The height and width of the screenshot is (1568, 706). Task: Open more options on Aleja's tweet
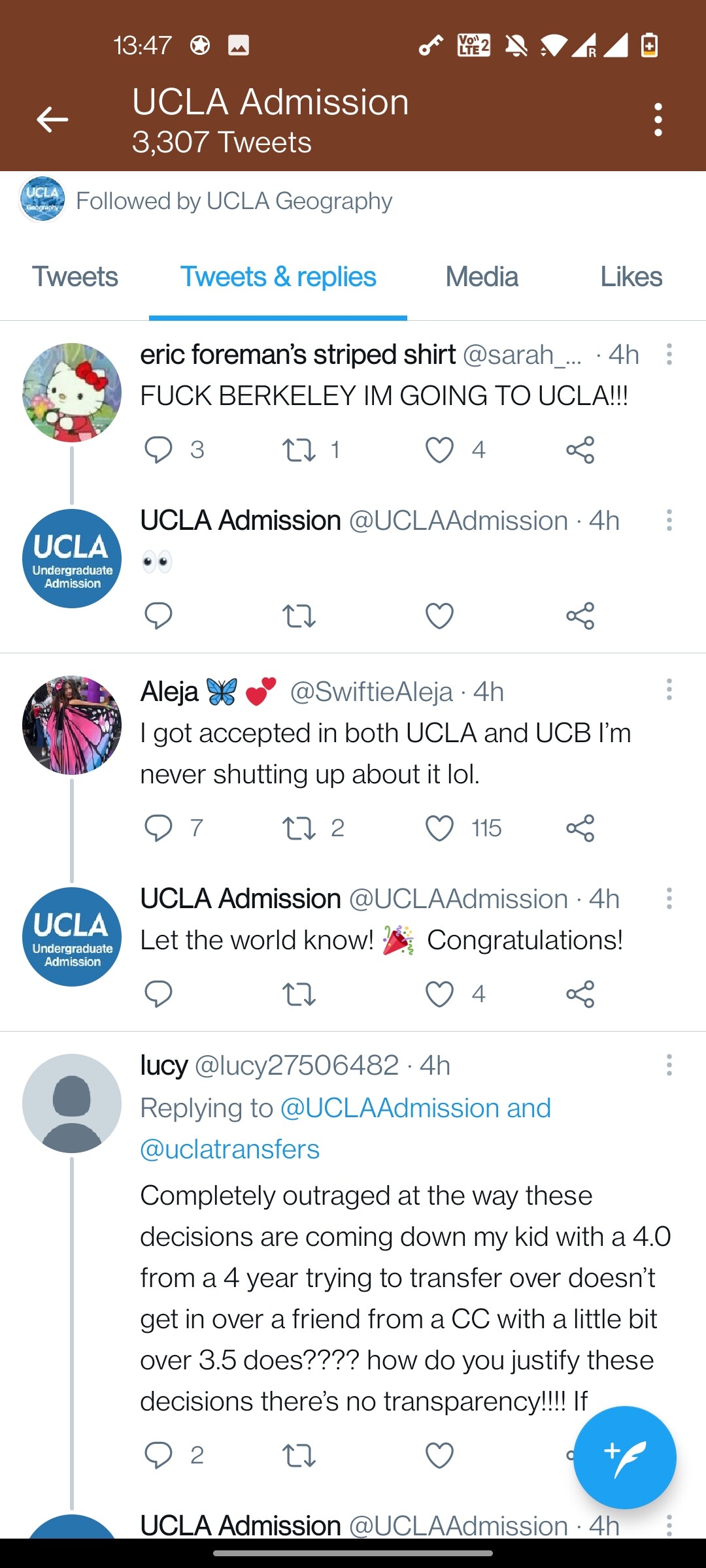(669, 689)
